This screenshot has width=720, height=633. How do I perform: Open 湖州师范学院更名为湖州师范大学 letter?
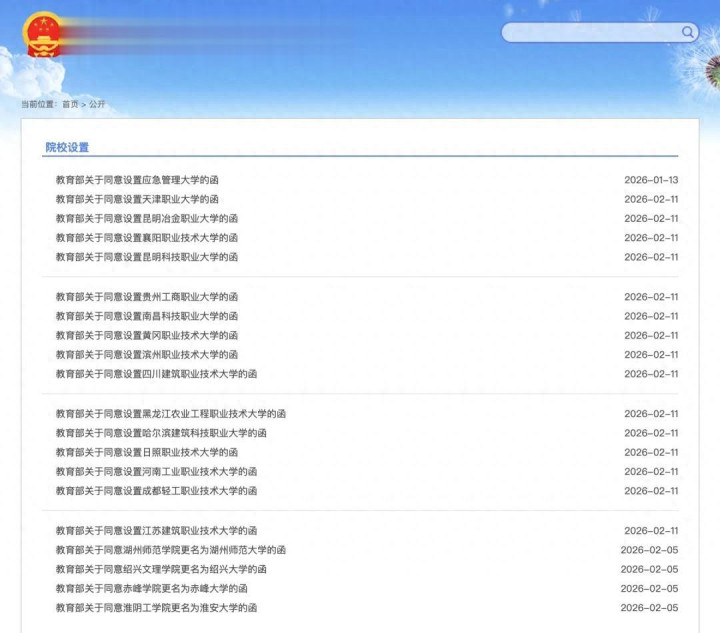[171, 550]
